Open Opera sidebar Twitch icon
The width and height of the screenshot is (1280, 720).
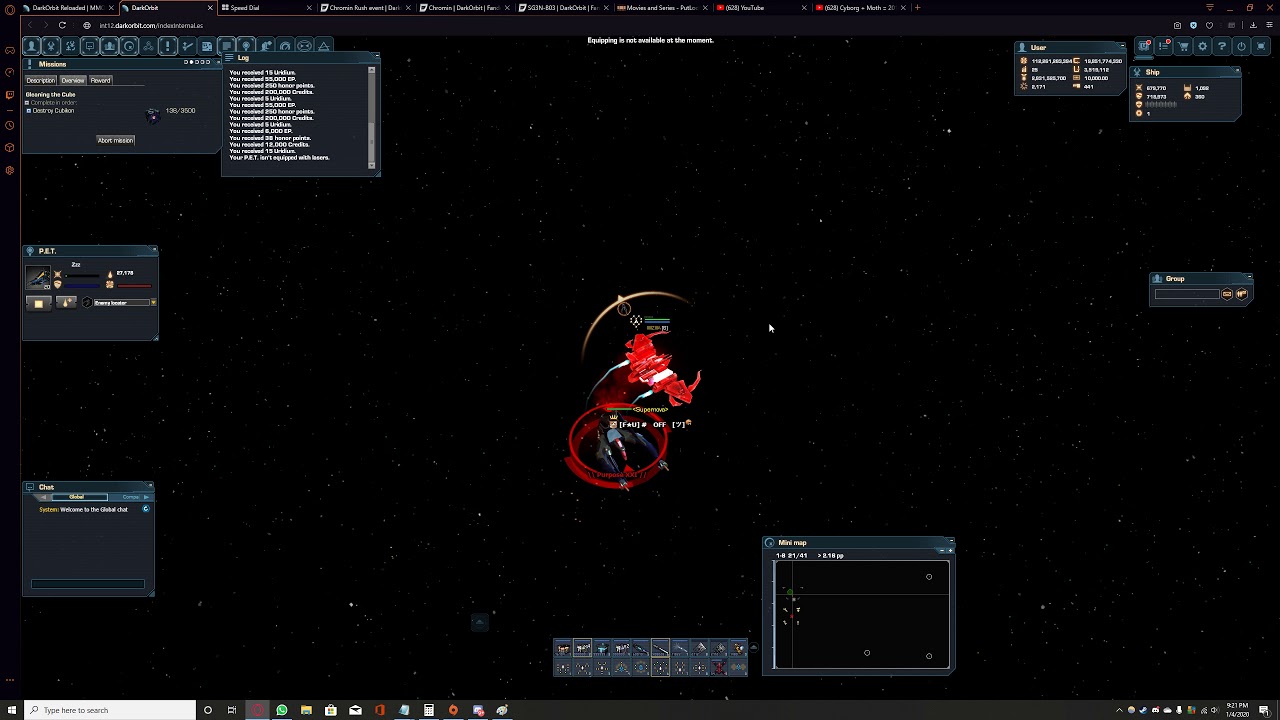coord(9,95)
